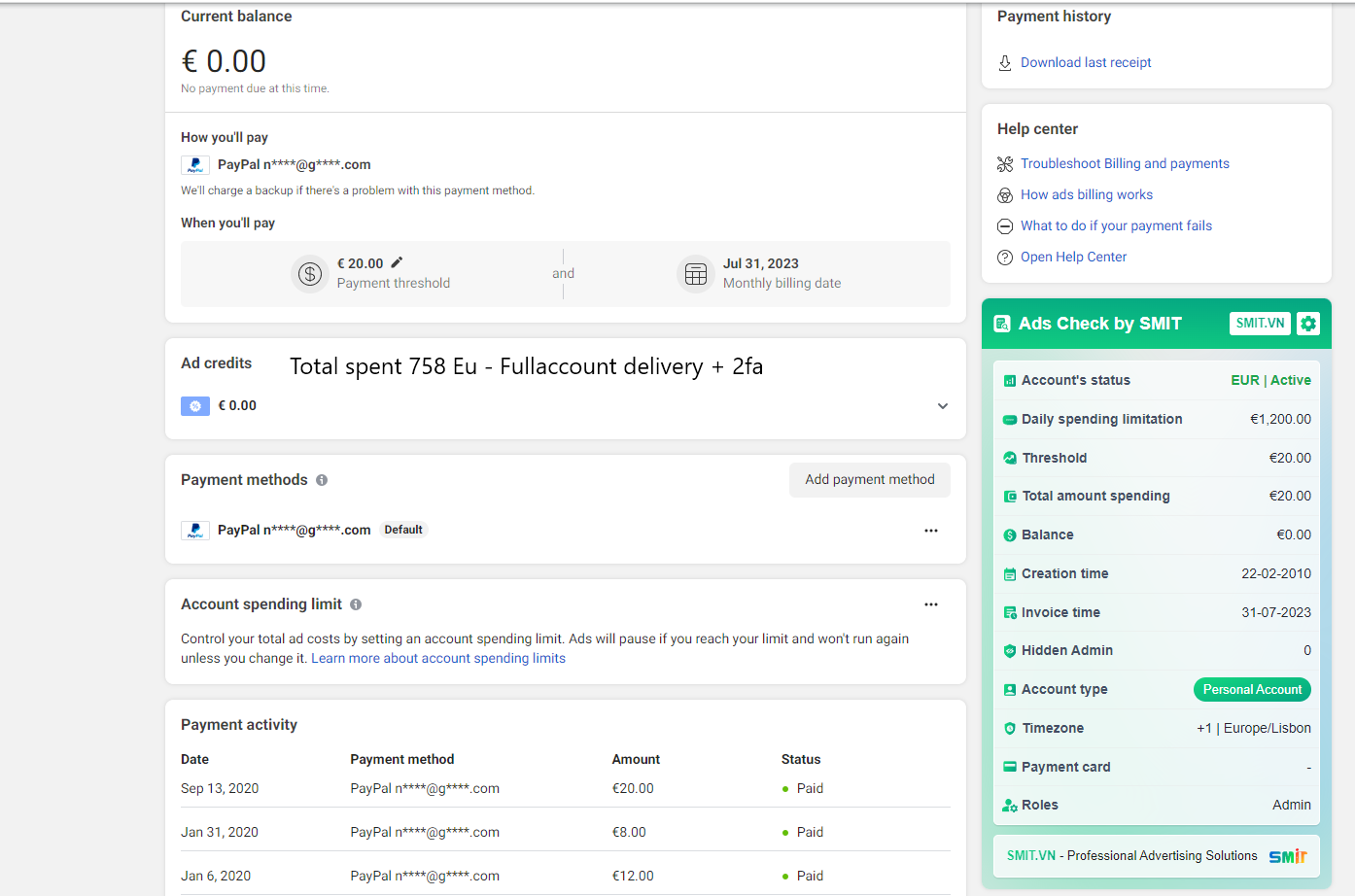Click PayPal logo in Payment methods
The image size is (1355, 896).
195,531
